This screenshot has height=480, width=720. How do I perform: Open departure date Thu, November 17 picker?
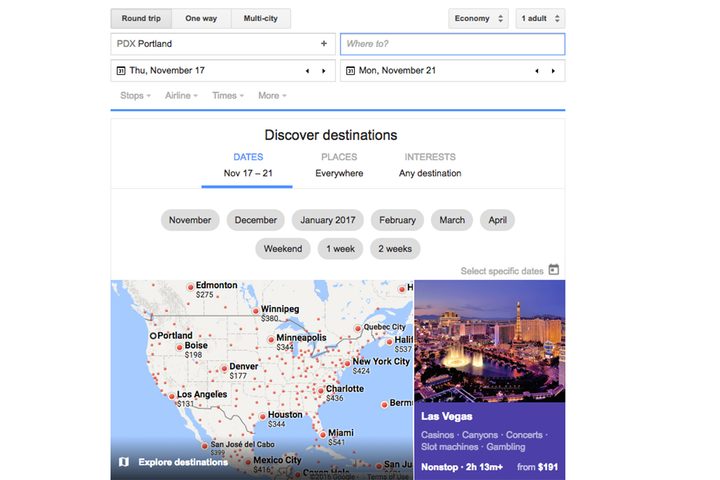[x=223, y=71]
